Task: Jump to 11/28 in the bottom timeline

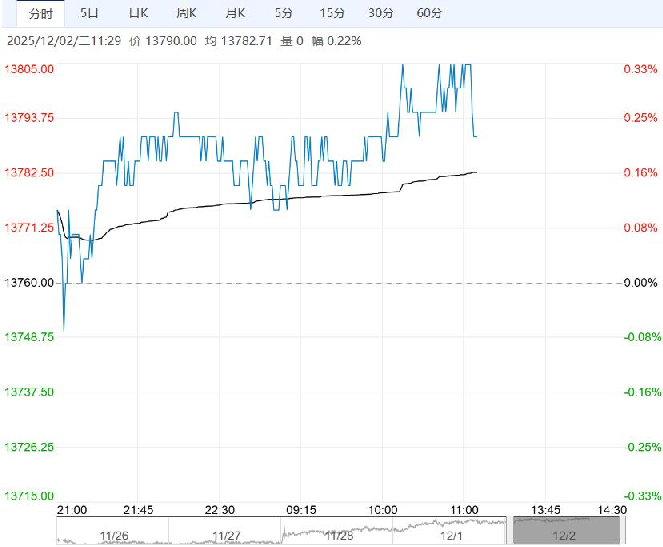Action: [x=337, y=535]
